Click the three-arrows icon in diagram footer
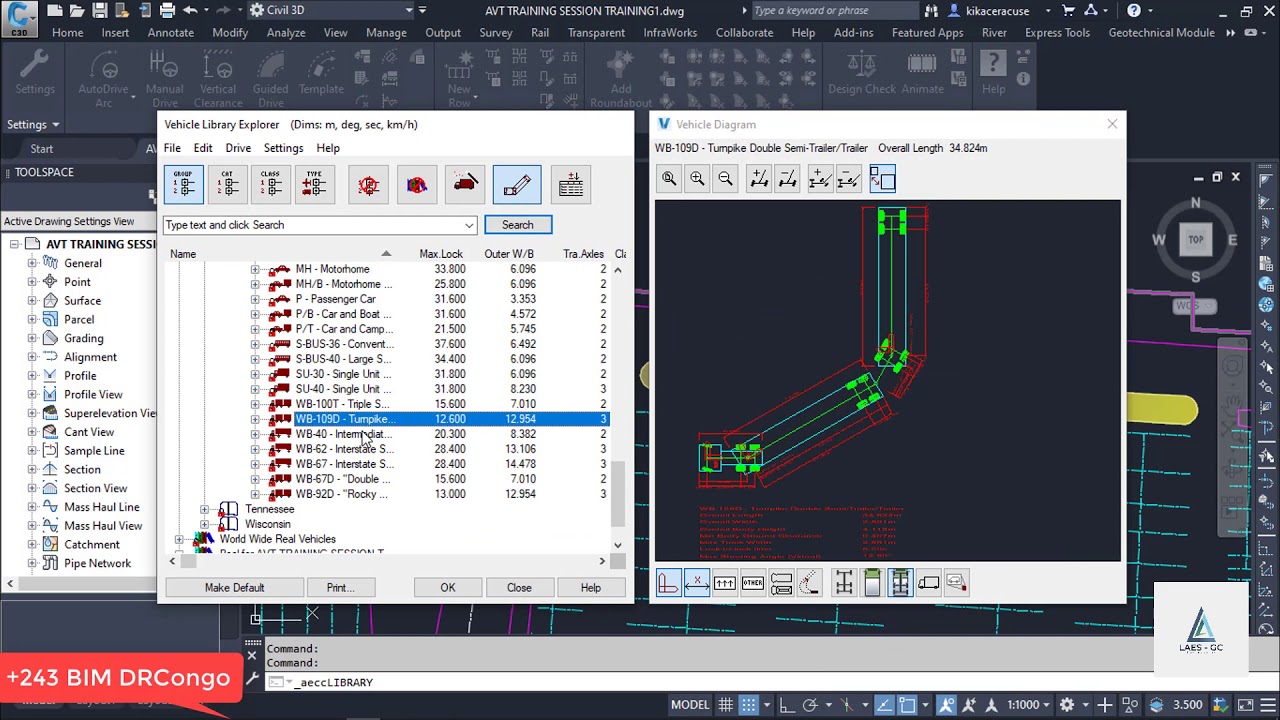The width and height of the screenshot is (1280, 720). click(725, 583)
